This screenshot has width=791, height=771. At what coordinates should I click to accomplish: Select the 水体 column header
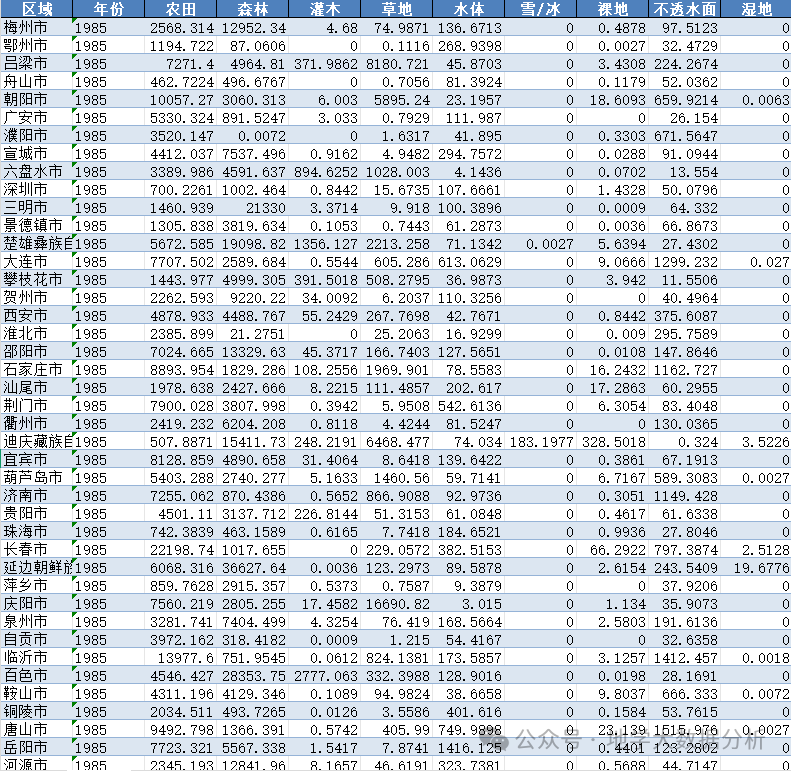point(469,9)
